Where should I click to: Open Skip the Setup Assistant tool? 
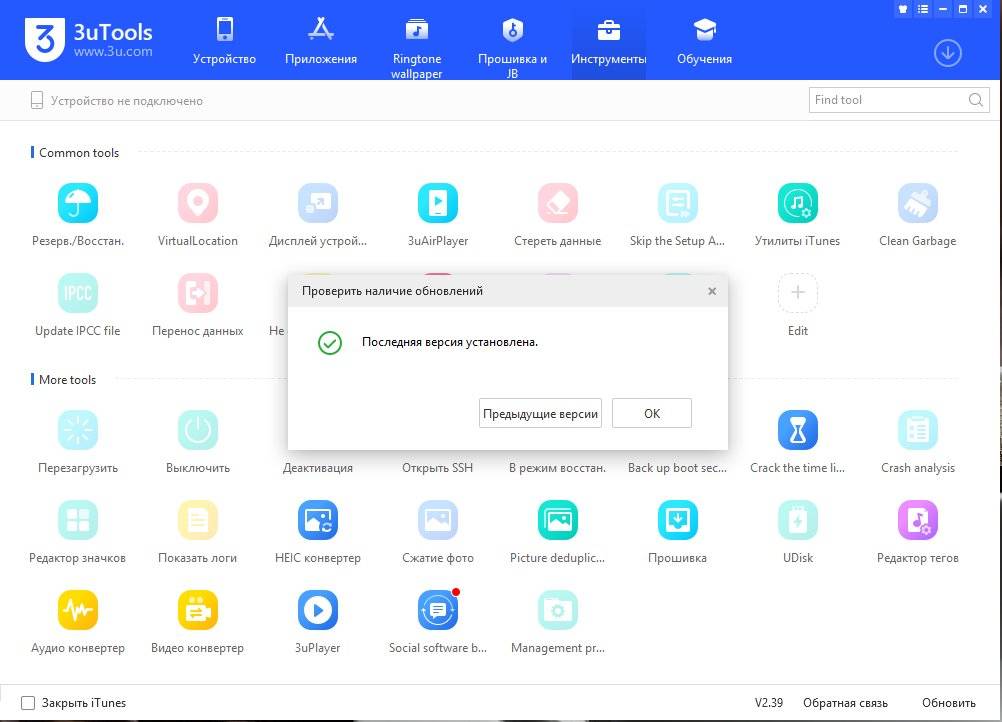677,203
